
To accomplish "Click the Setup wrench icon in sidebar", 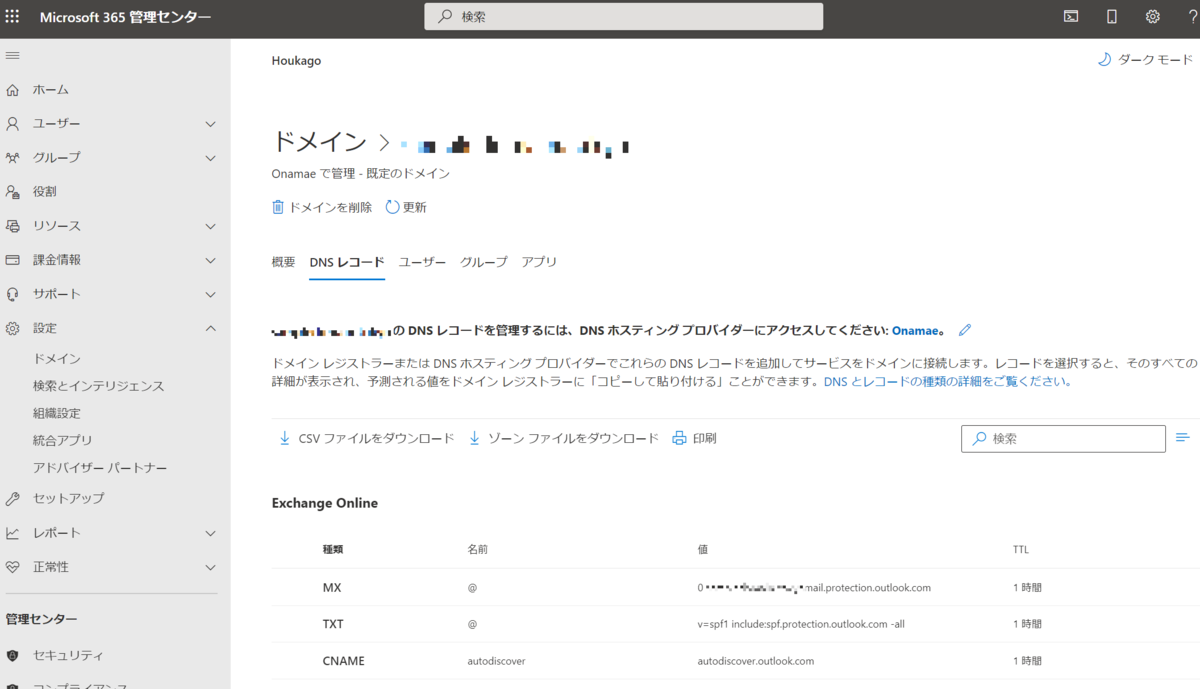I will coord(13,498).
